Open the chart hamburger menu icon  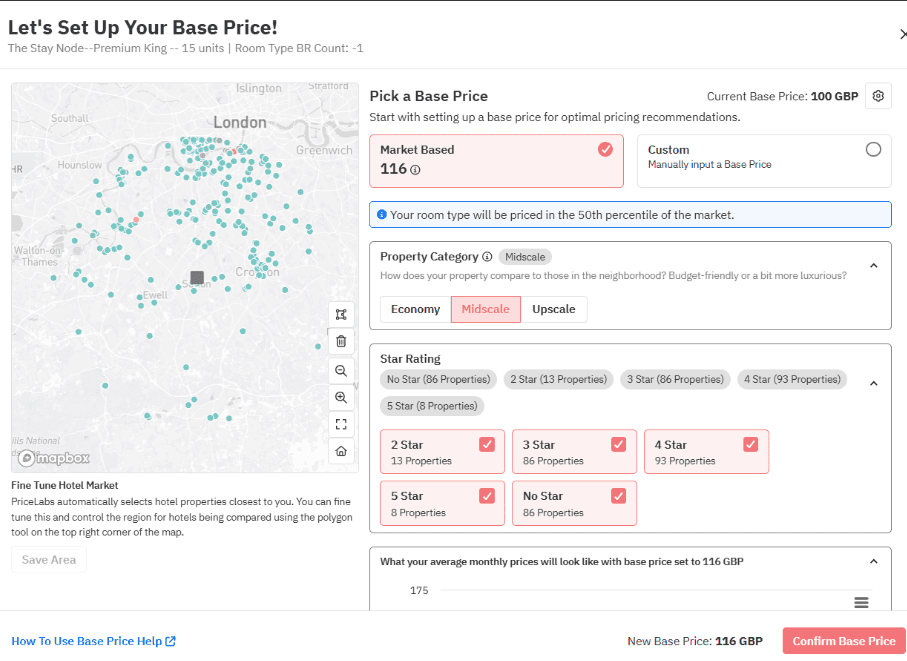point(861,603)
